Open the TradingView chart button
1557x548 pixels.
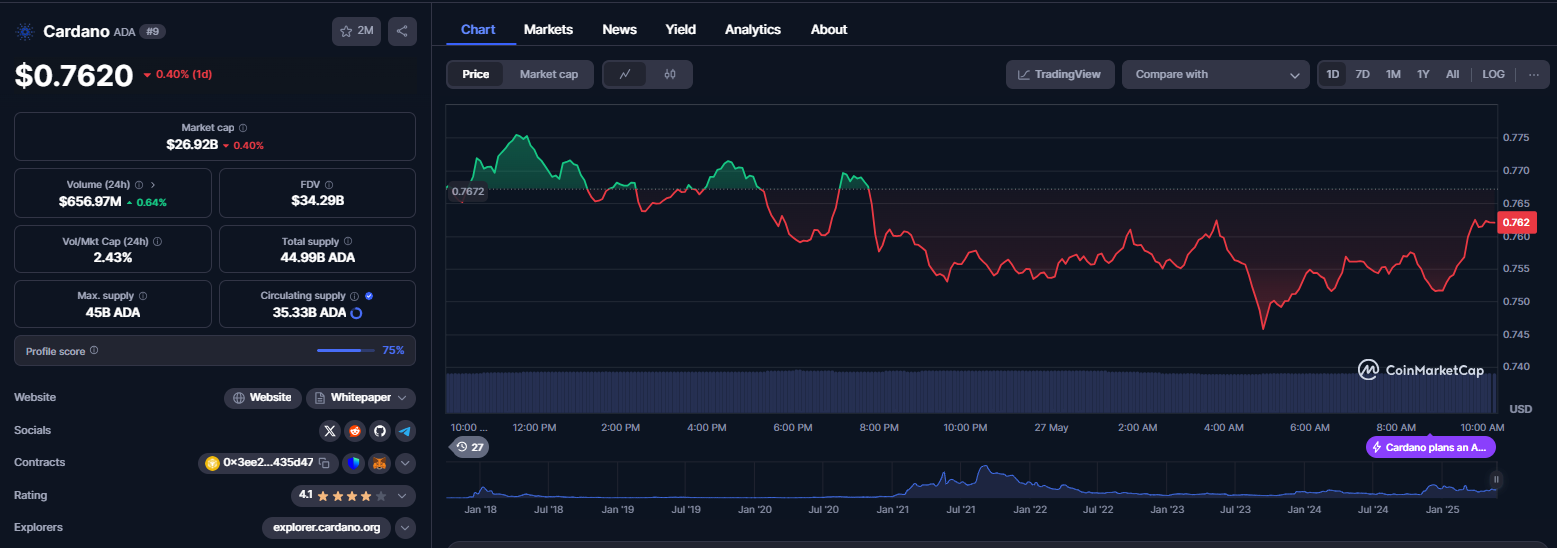click(1060, 74)
